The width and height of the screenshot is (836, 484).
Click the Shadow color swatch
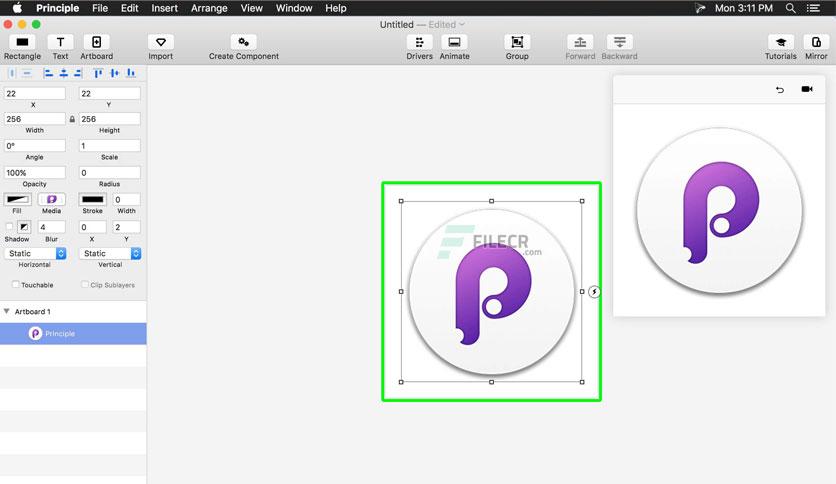coord(24,227)
